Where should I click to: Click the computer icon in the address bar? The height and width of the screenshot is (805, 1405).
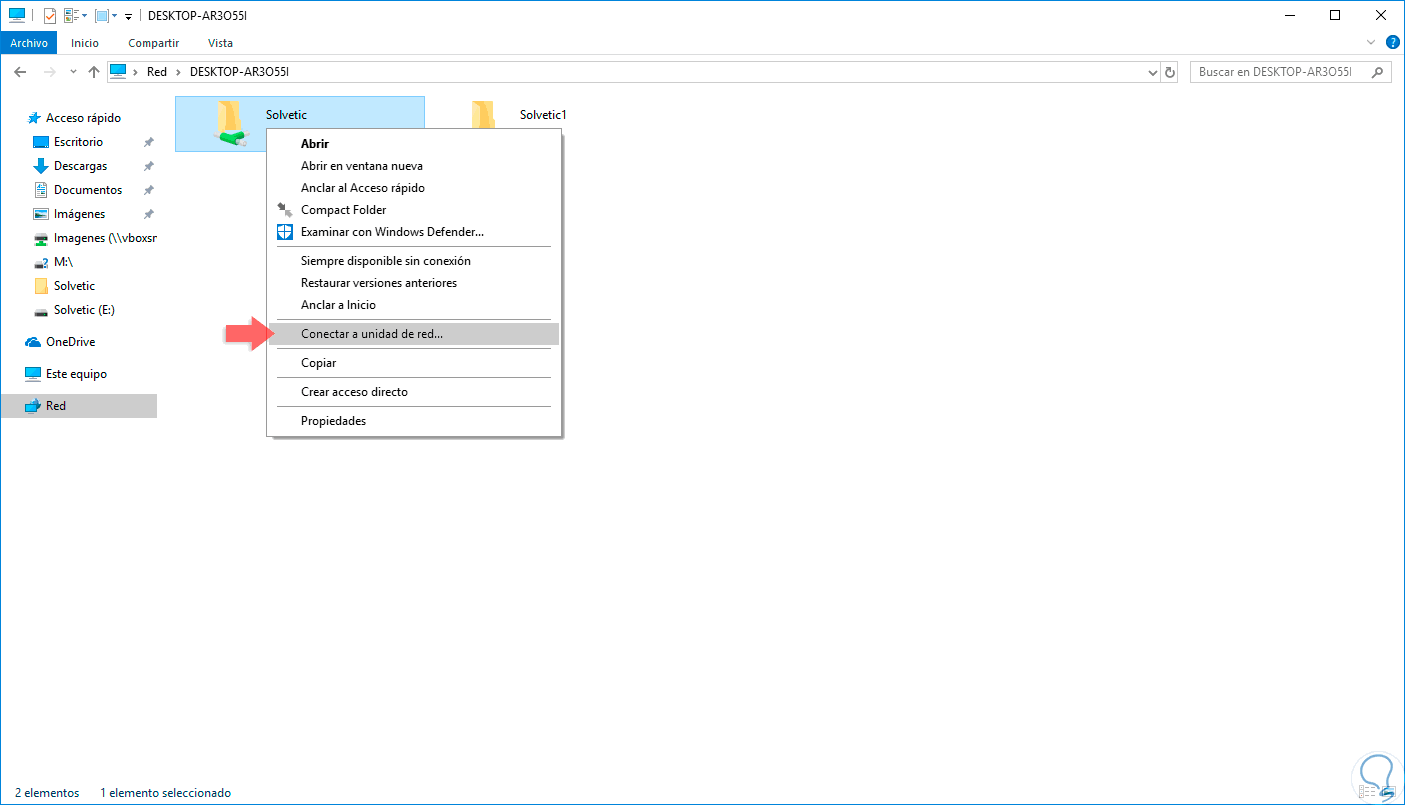tap(118, 71)
